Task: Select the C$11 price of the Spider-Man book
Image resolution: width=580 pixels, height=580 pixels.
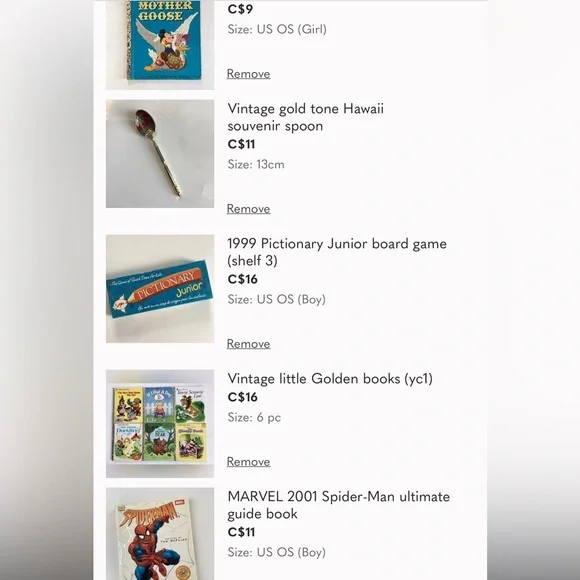Action: [x=242, y=532]
